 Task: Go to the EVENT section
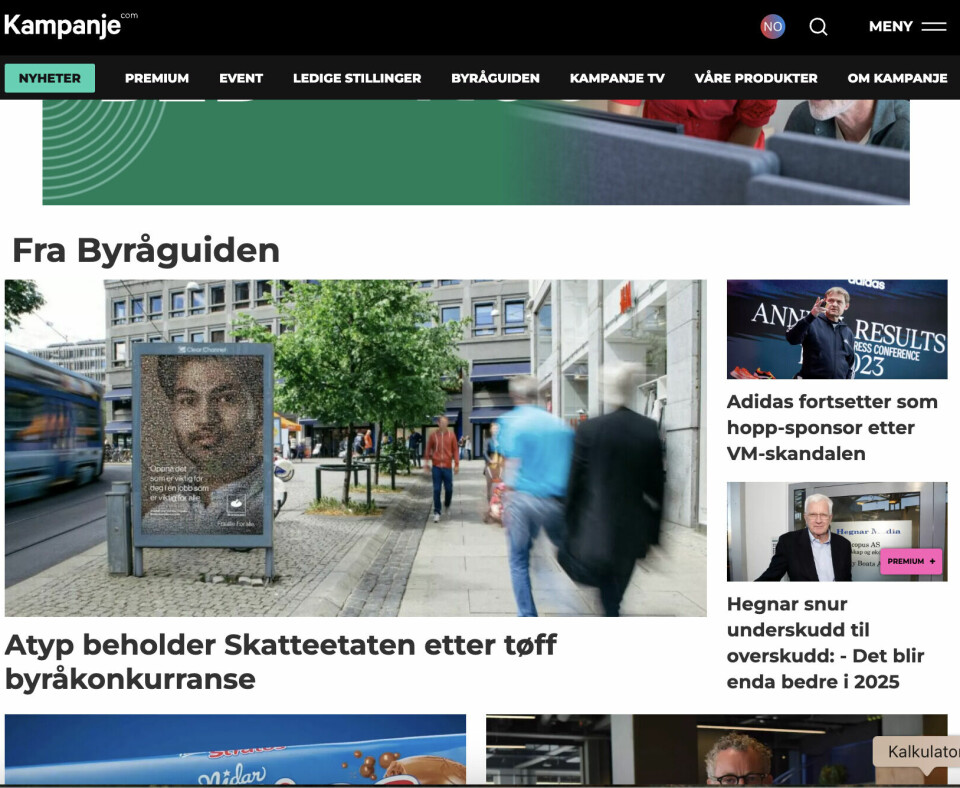click(241, 78)
